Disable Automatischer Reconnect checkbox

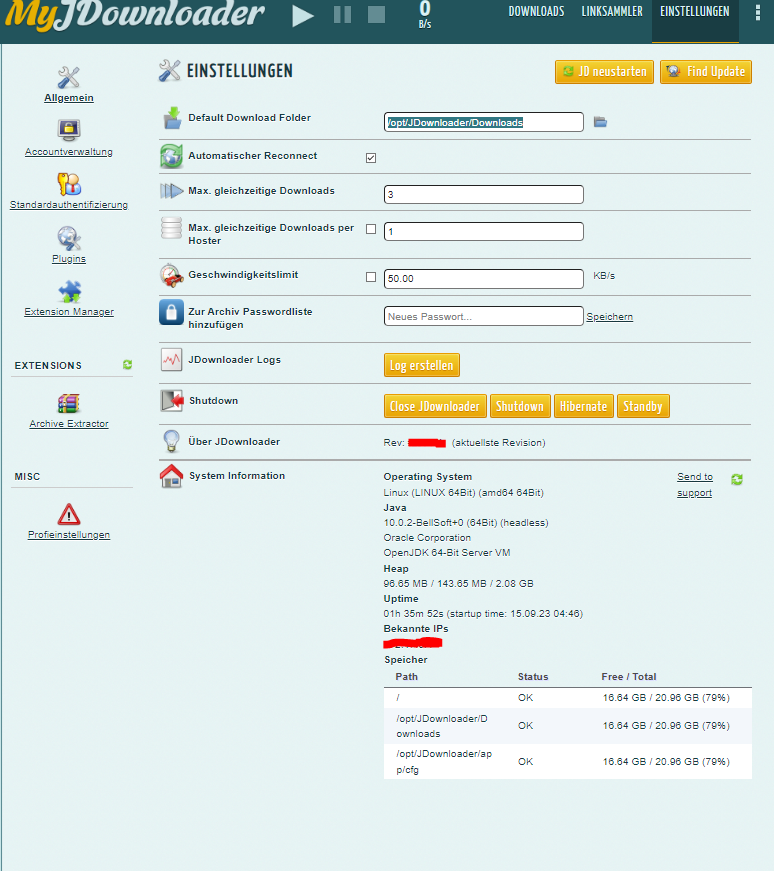coord(371,158)
